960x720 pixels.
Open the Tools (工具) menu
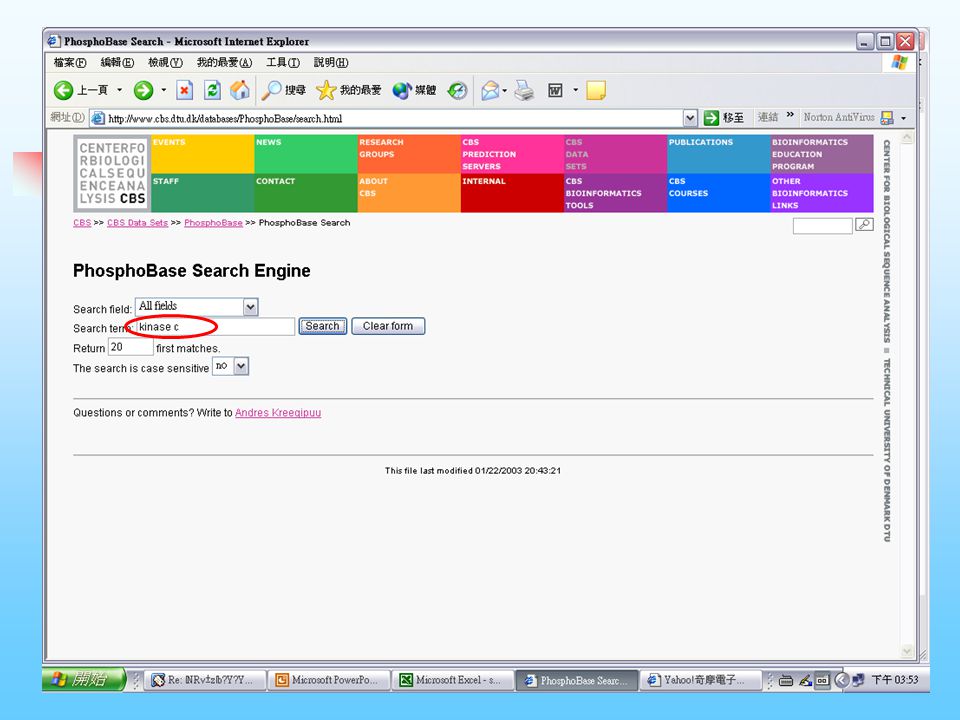(x=283, y=62)
